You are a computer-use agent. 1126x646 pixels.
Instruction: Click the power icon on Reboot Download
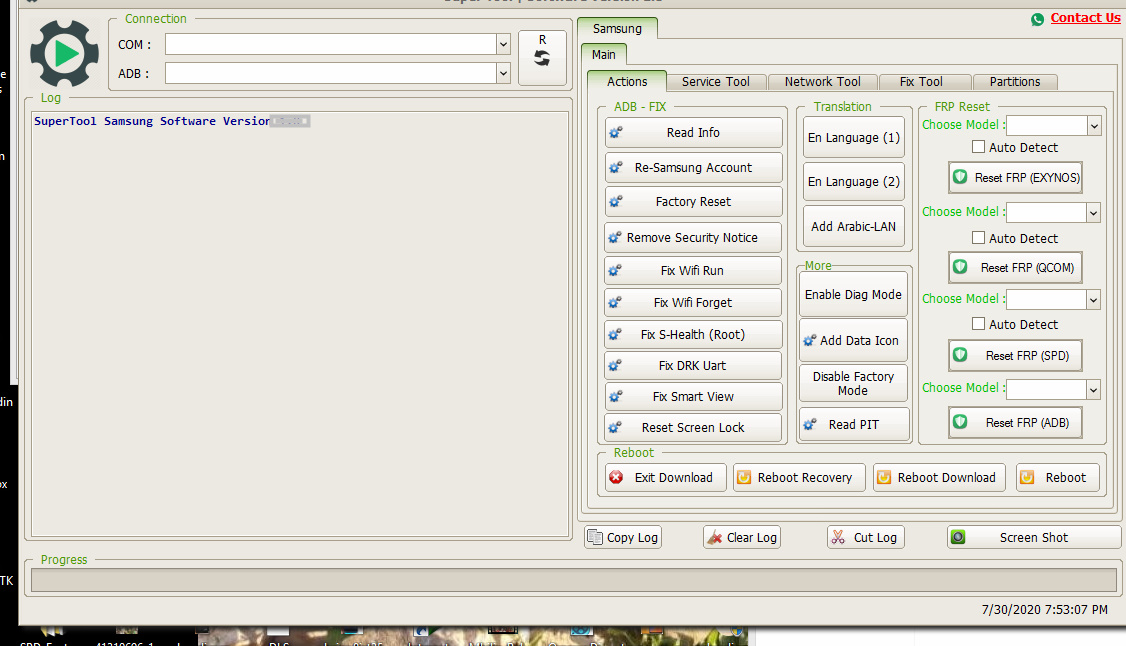pyautogui.click(x=884, y=477)
